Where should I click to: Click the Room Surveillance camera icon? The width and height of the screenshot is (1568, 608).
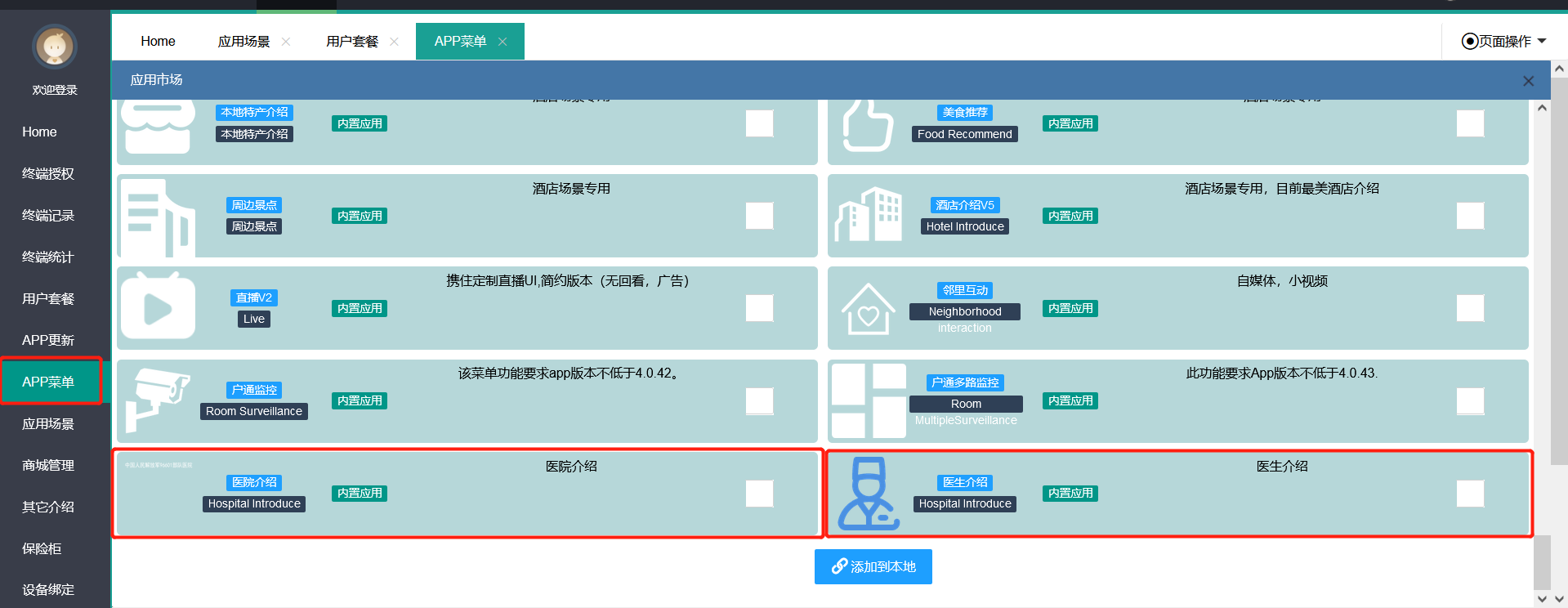tap(157, 400)
